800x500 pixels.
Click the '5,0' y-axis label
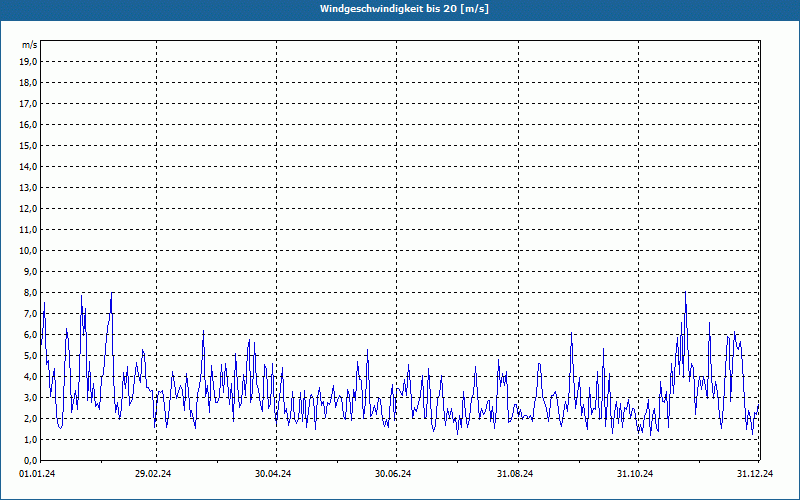[31, 356]
